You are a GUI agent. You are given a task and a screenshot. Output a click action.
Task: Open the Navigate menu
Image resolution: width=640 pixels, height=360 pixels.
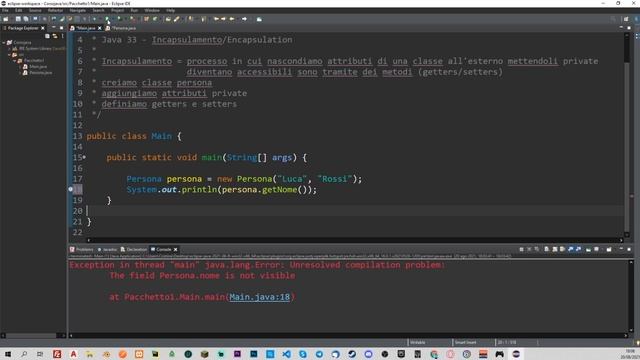coord(78,10)
